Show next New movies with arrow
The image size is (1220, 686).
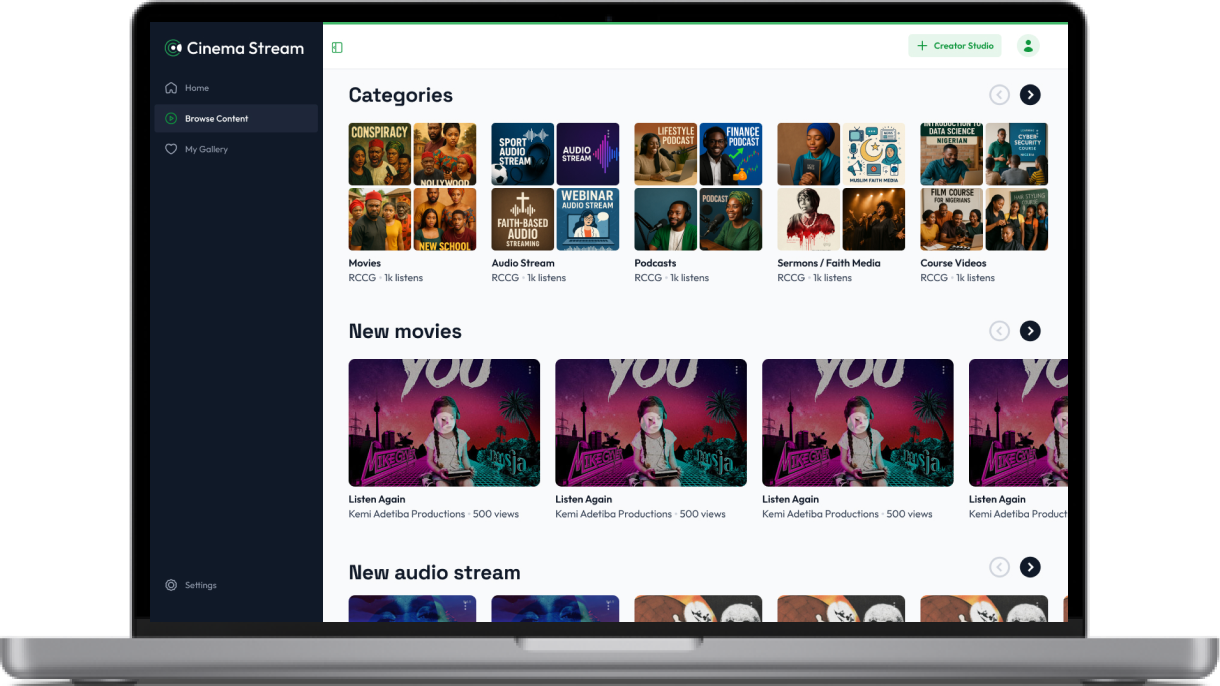click(x=1029, y=331)
